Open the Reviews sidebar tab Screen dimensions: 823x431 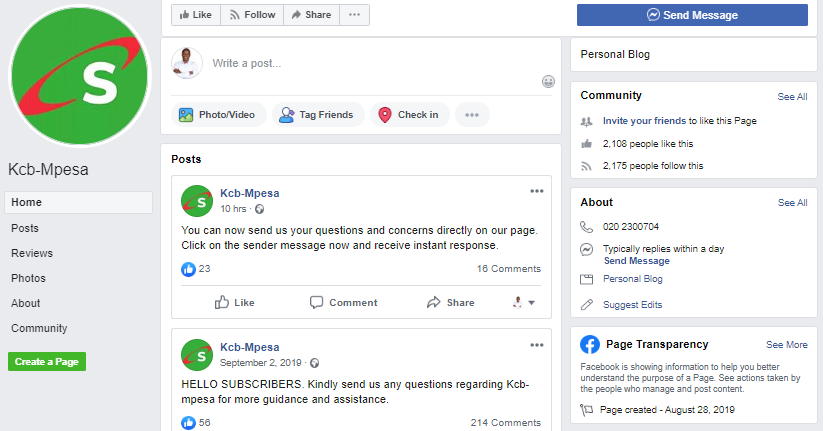point(32,253)
